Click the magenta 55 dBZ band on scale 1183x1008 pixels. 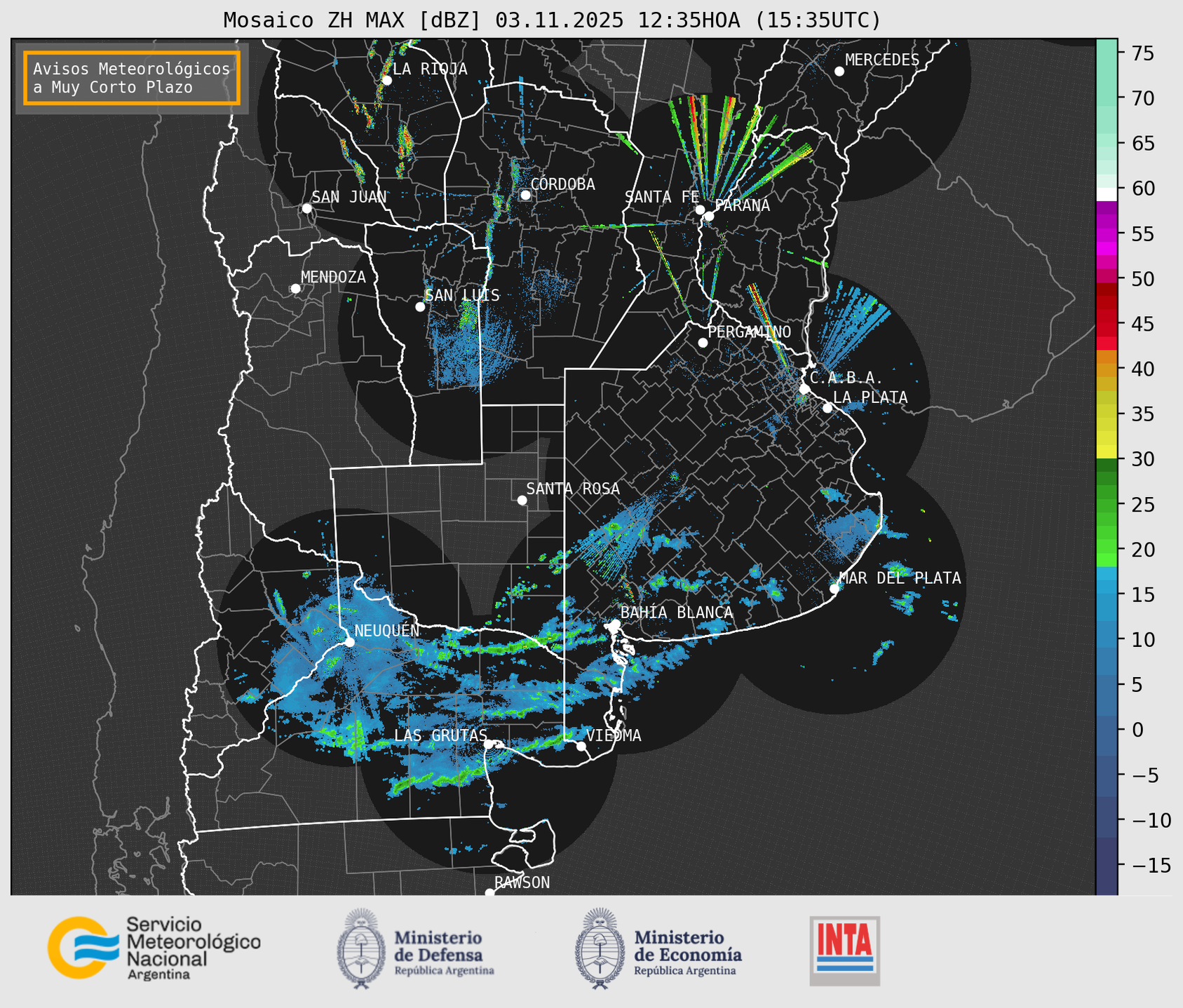[1107, 234]
